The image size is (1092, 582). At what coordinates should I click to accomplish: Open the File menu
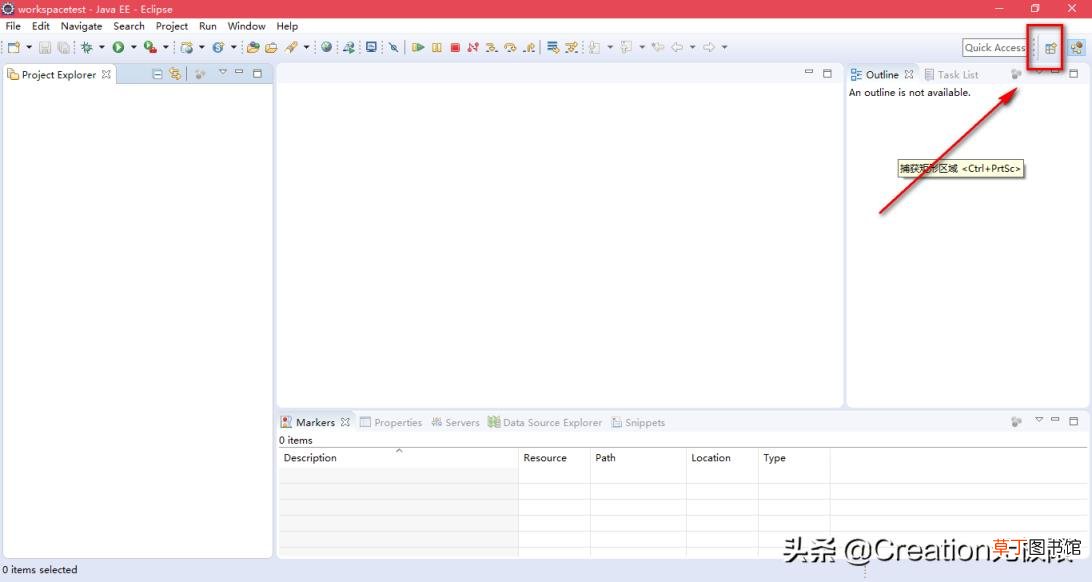(13, 26)
